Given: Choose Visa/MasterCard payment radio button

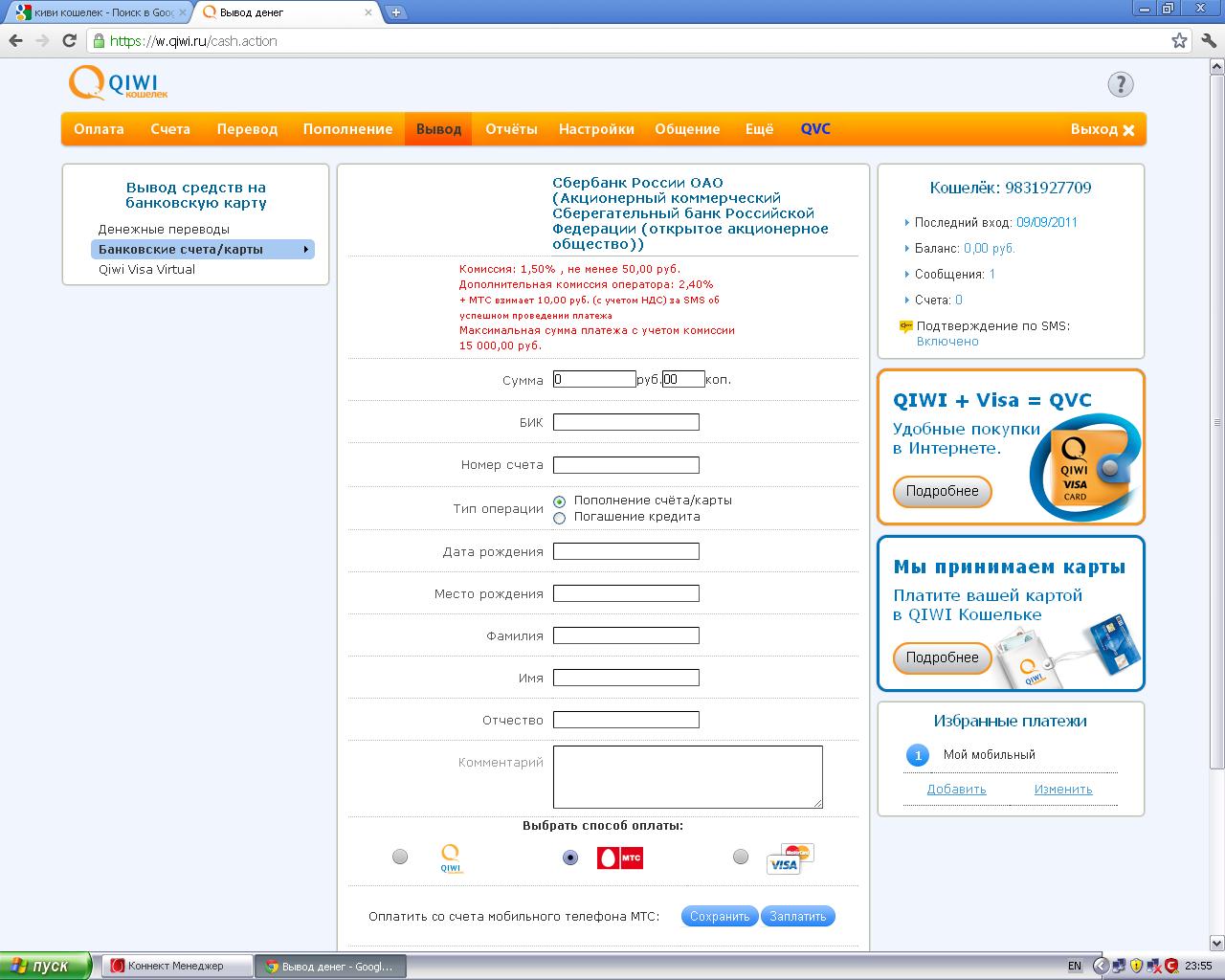Looking at the screenshot, I should [x=740, y=857].
